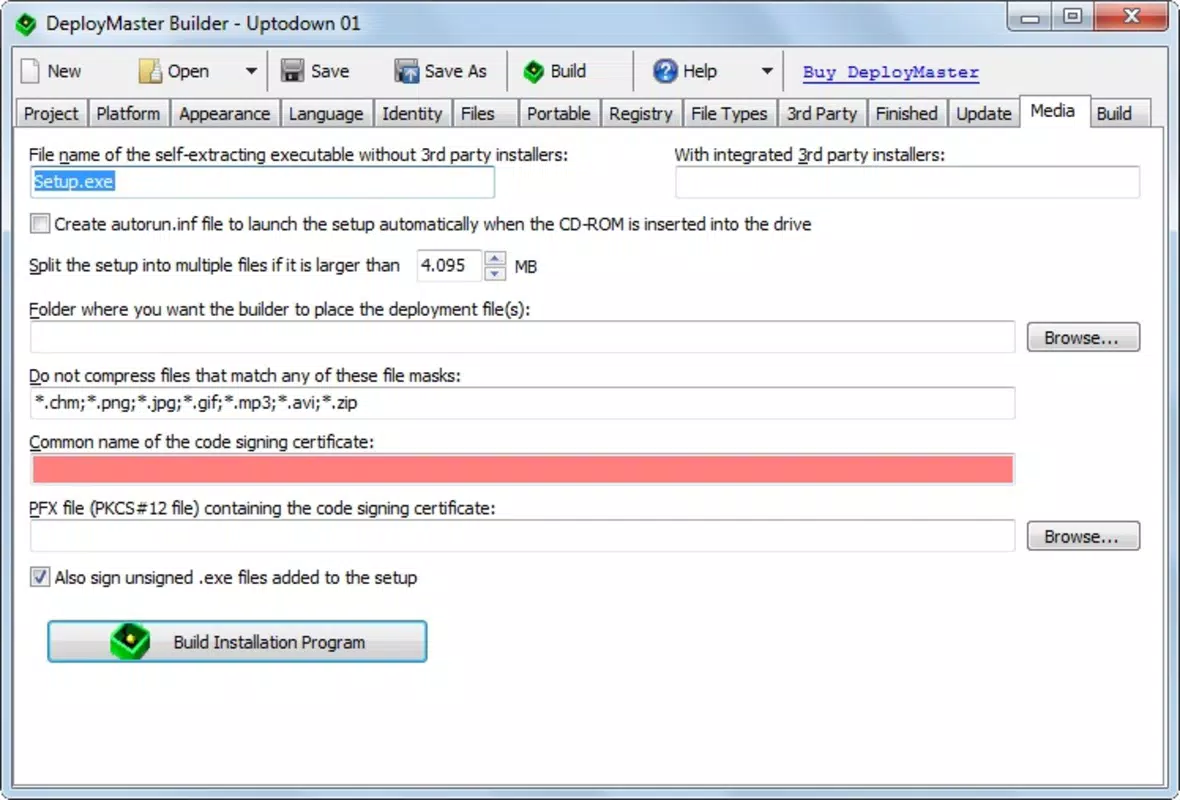The image size is (1180, 800).
Task: Click the Media tab
Action: click(1054, 111)
